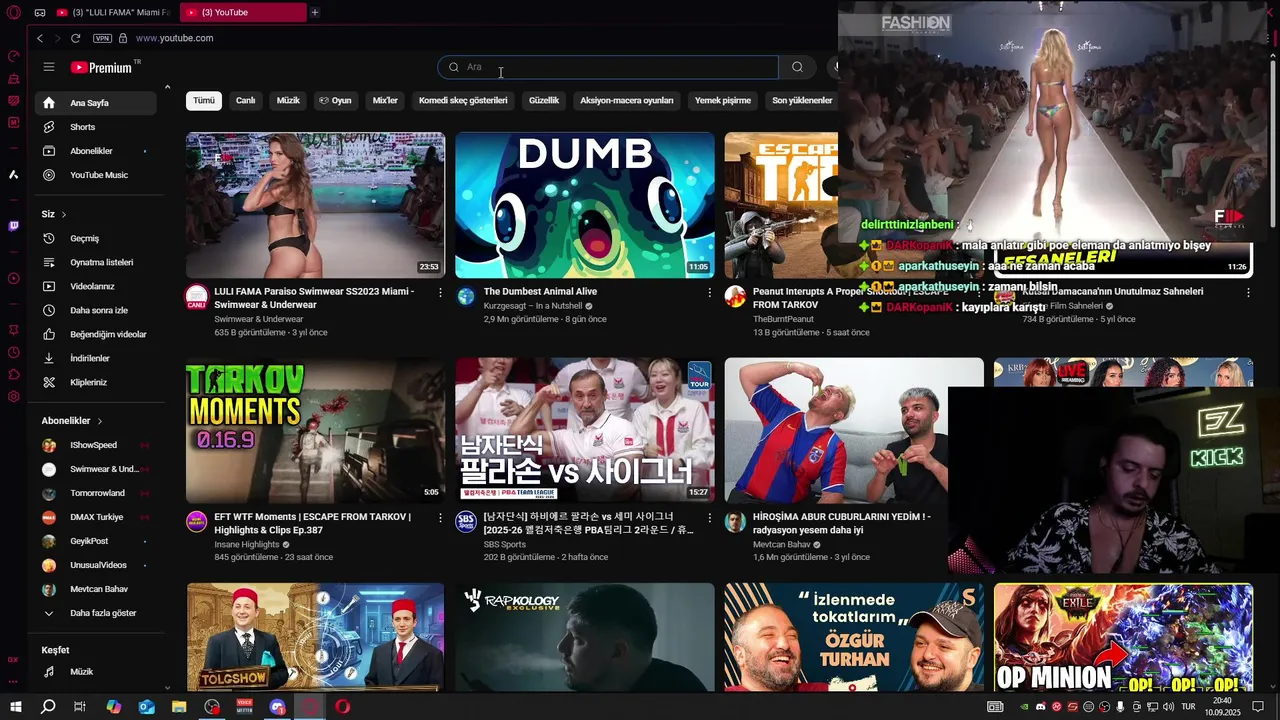Image resolution: width=1280 pixels, height=720 pixels.
Task: Open Geçmiş (history) in the sidebar
Action: [96, 238]
